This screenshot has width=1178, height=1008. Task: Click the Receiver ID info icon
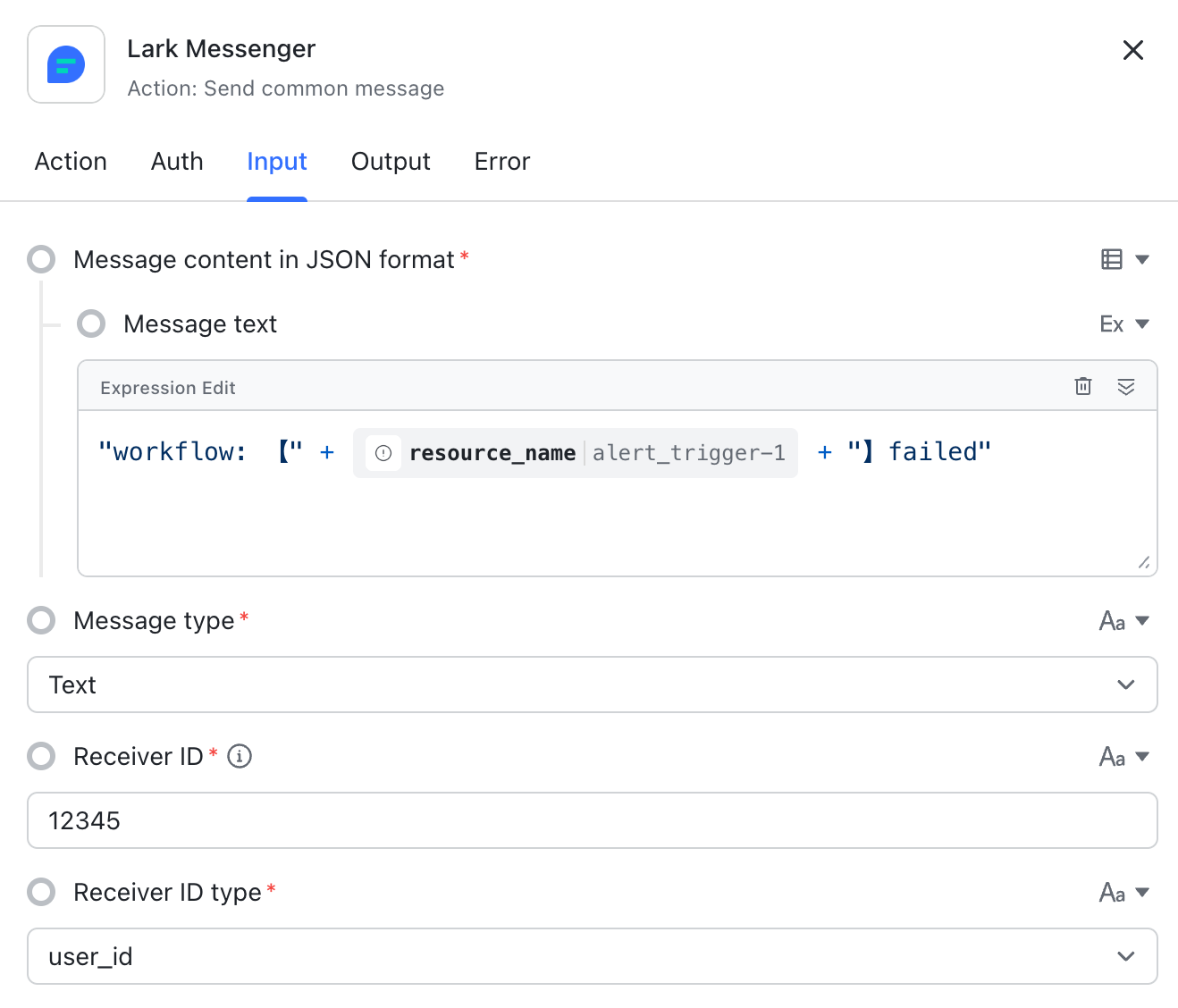click(240, 756)
